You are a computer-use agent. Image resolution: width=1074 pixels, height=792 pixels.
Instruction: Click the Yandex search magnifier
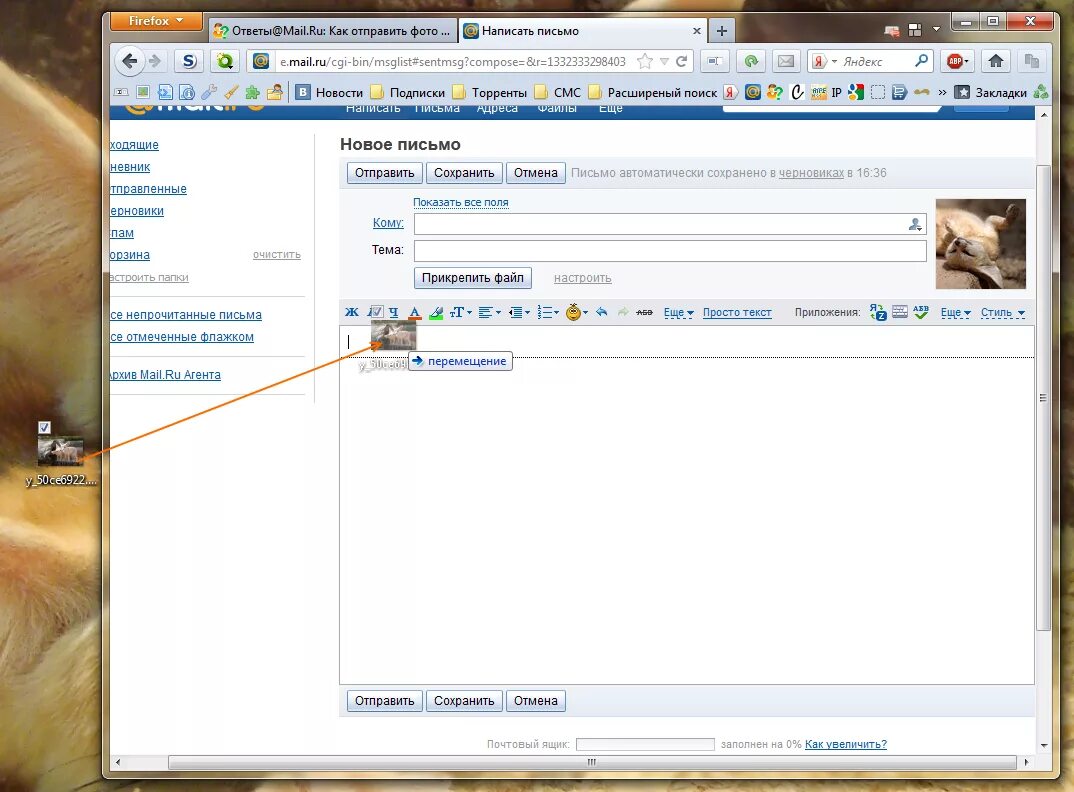pyautogui.click(x=922, y=61)
